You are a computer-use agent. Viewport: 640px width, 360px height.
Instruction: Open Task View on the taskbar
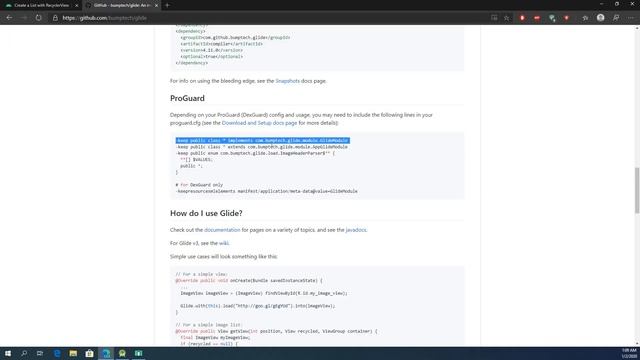pyautogui.click(x=40, y=353)
